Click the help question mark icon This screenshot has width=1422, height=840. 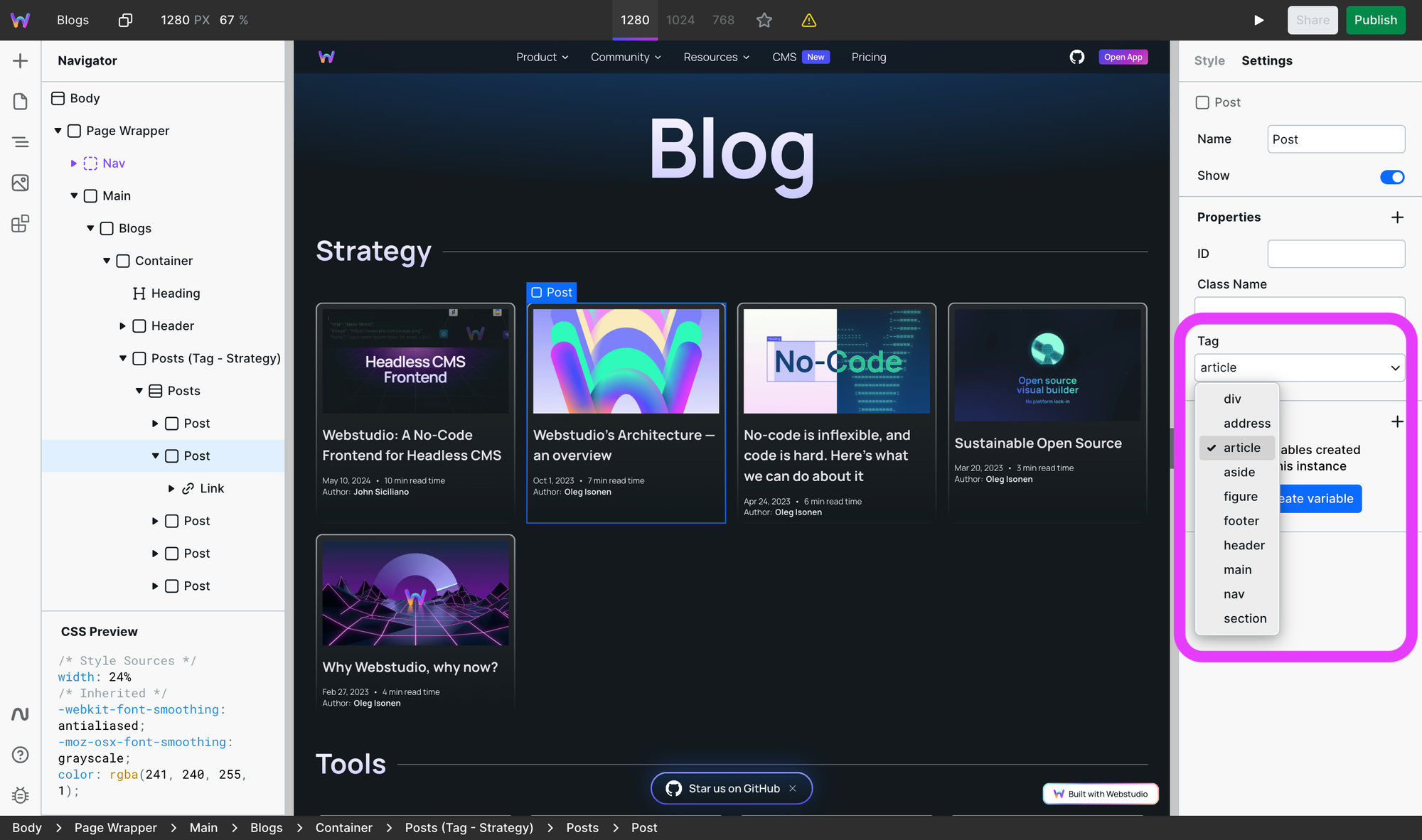click(x=20, y=755)
